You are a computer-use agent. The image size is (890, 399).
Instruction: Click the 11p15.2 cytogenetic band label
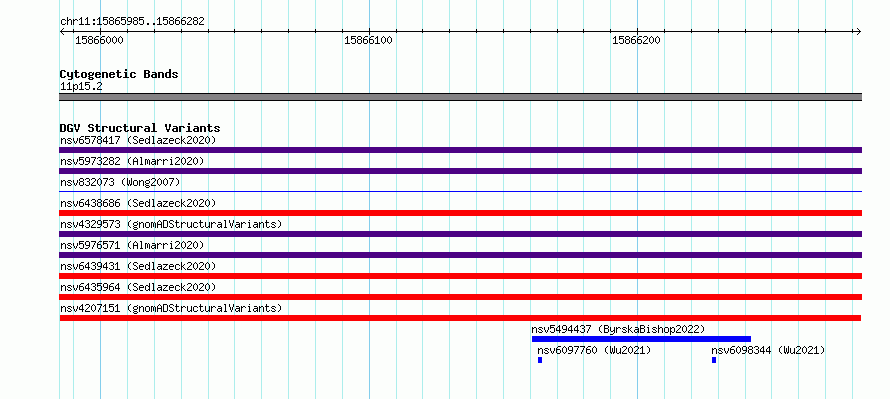pyautogui.click(x=81, y=86)
